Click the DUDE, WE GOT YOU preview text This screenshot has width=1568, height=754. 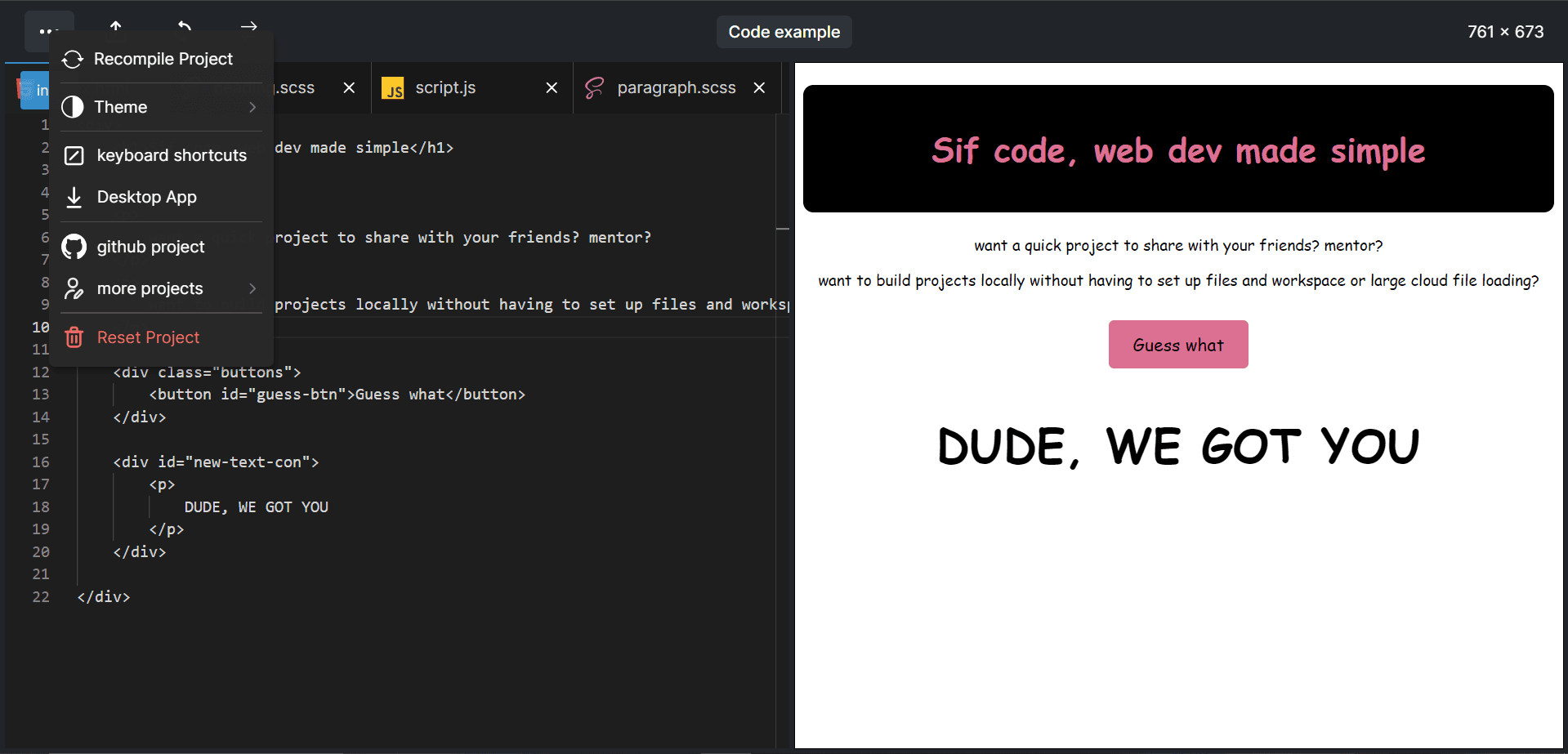[x=1177, y=447]
